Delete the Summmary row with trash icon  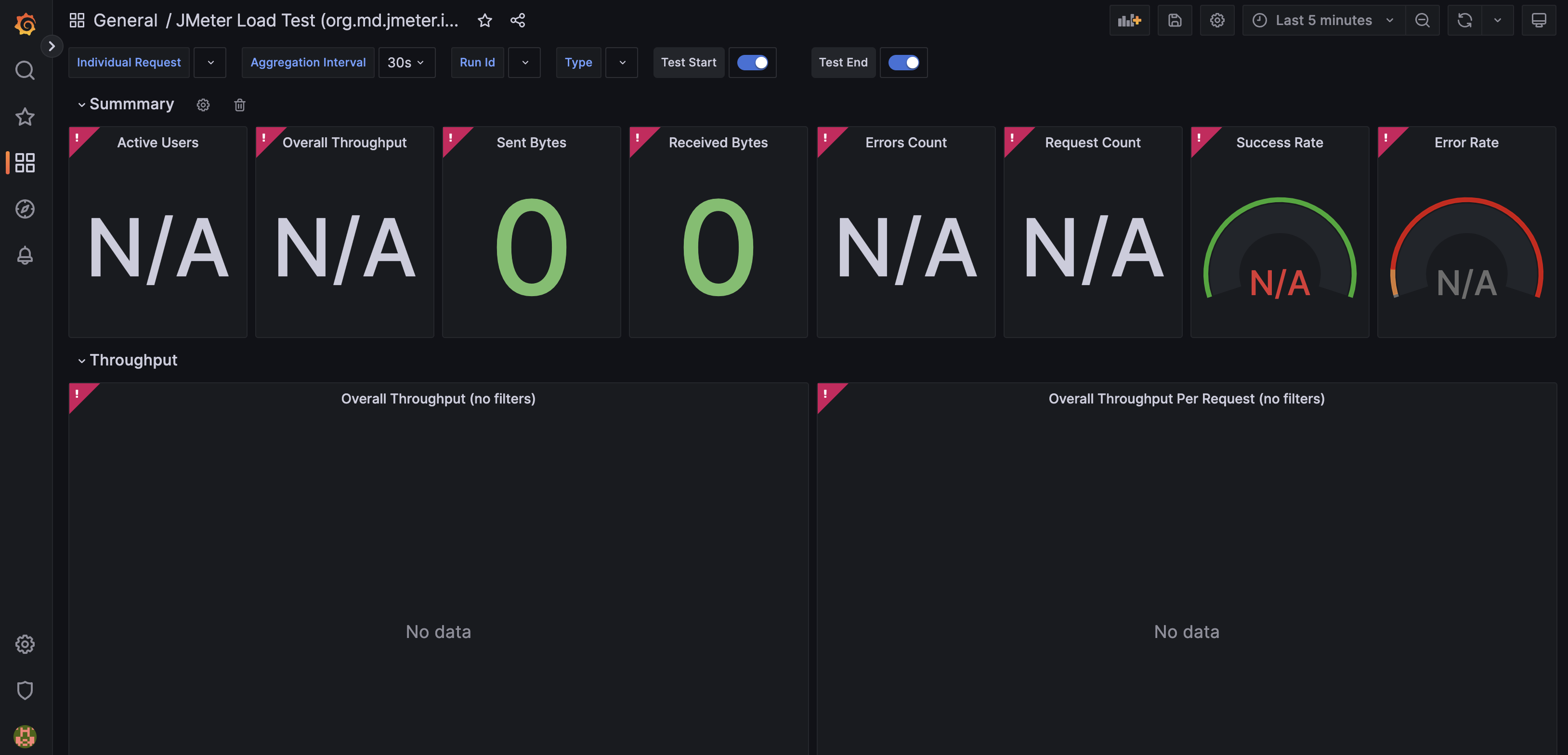239,104
